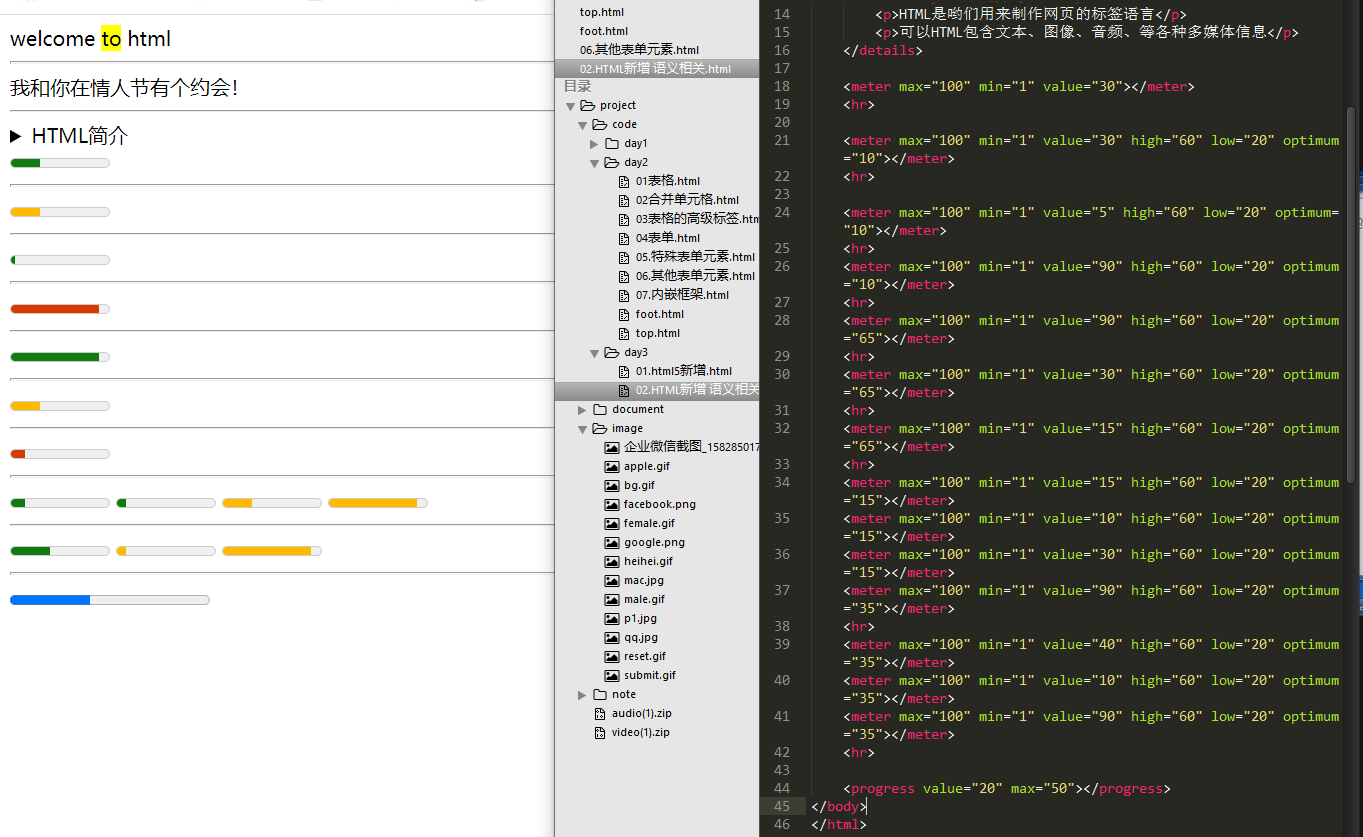1363x837 pixels.
Task: Click the image icon beside google.png
Action: [611, 542]
